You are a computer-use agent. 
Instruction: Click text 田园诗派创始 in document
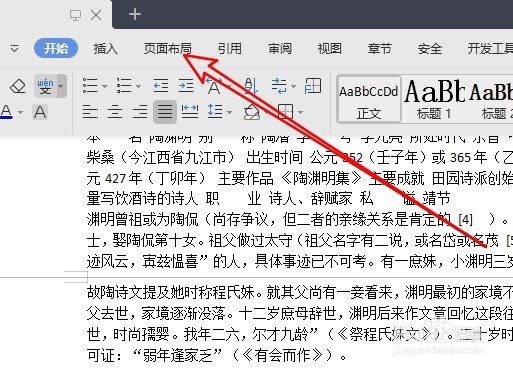coord(472,178)
